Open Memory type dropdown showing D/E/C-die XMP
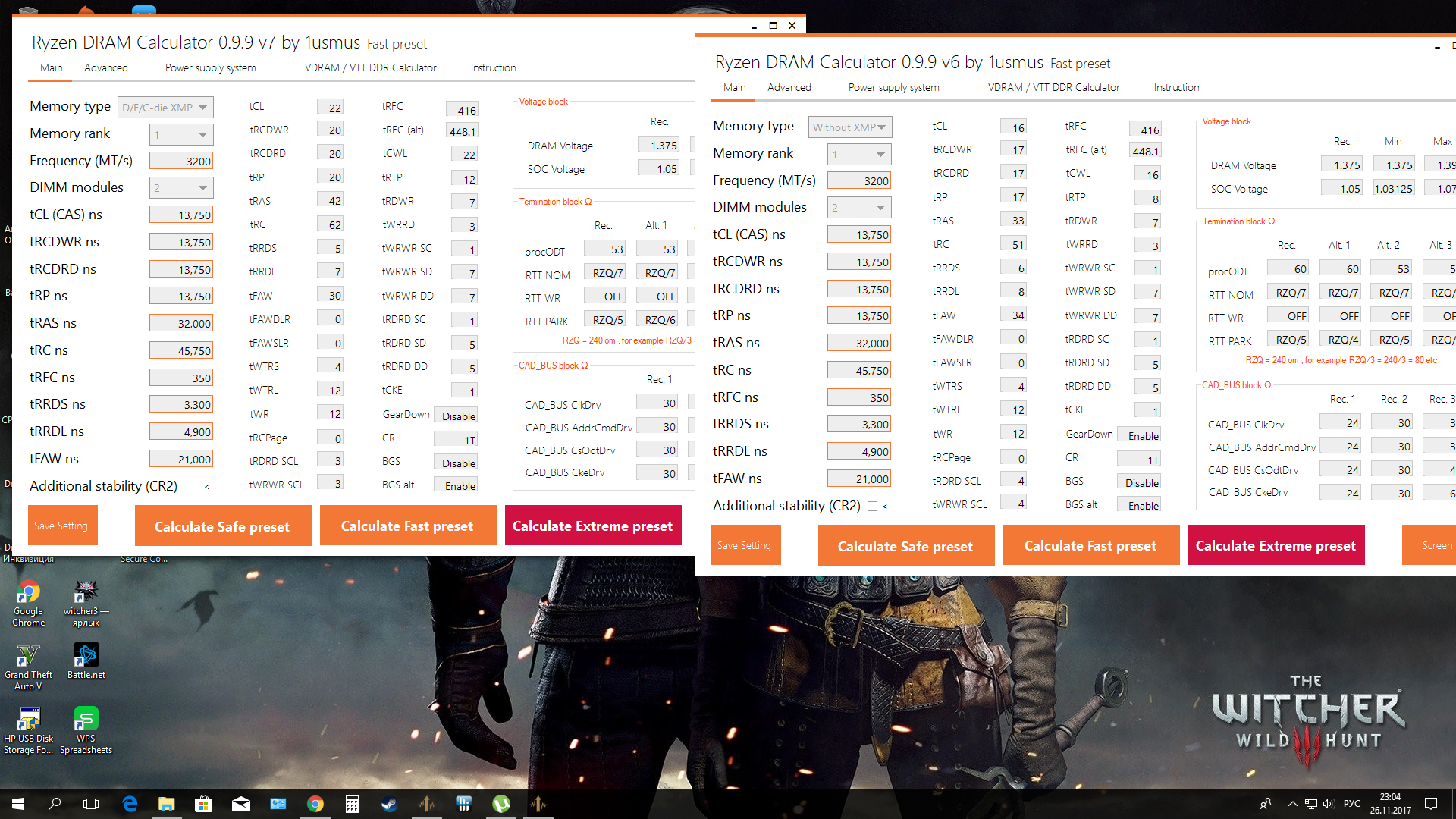 [165, 108]
